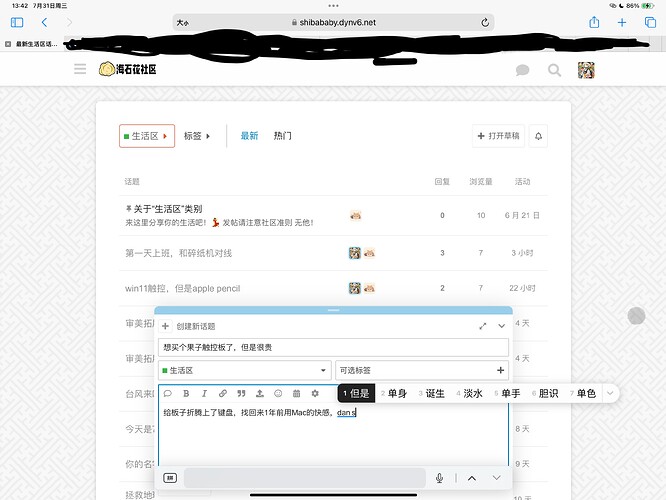Open the Safari share sheet

pyautogui.click(x=594, y=22)
